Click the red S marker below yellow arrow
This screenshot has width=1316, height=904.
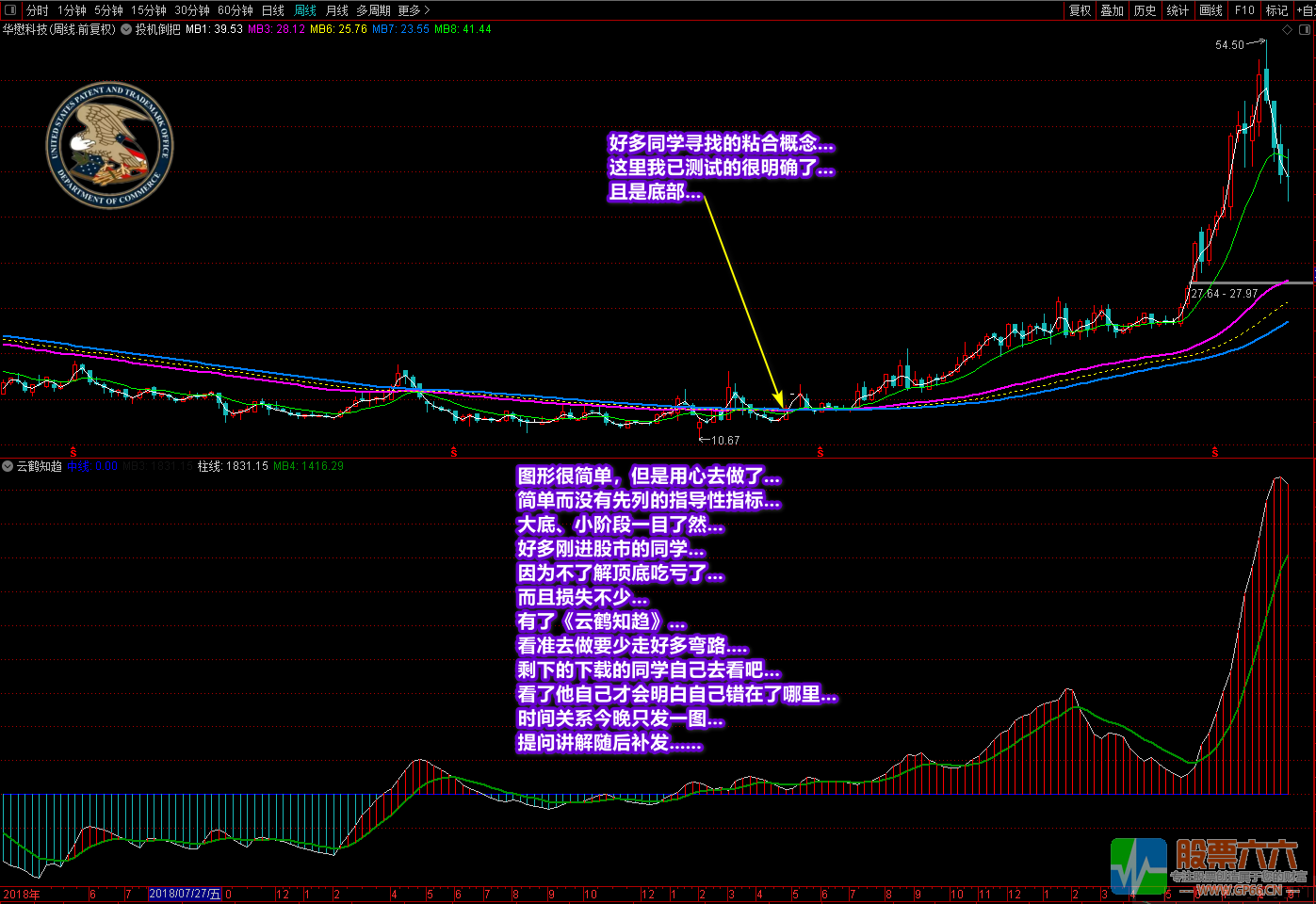tap(820, 452)
